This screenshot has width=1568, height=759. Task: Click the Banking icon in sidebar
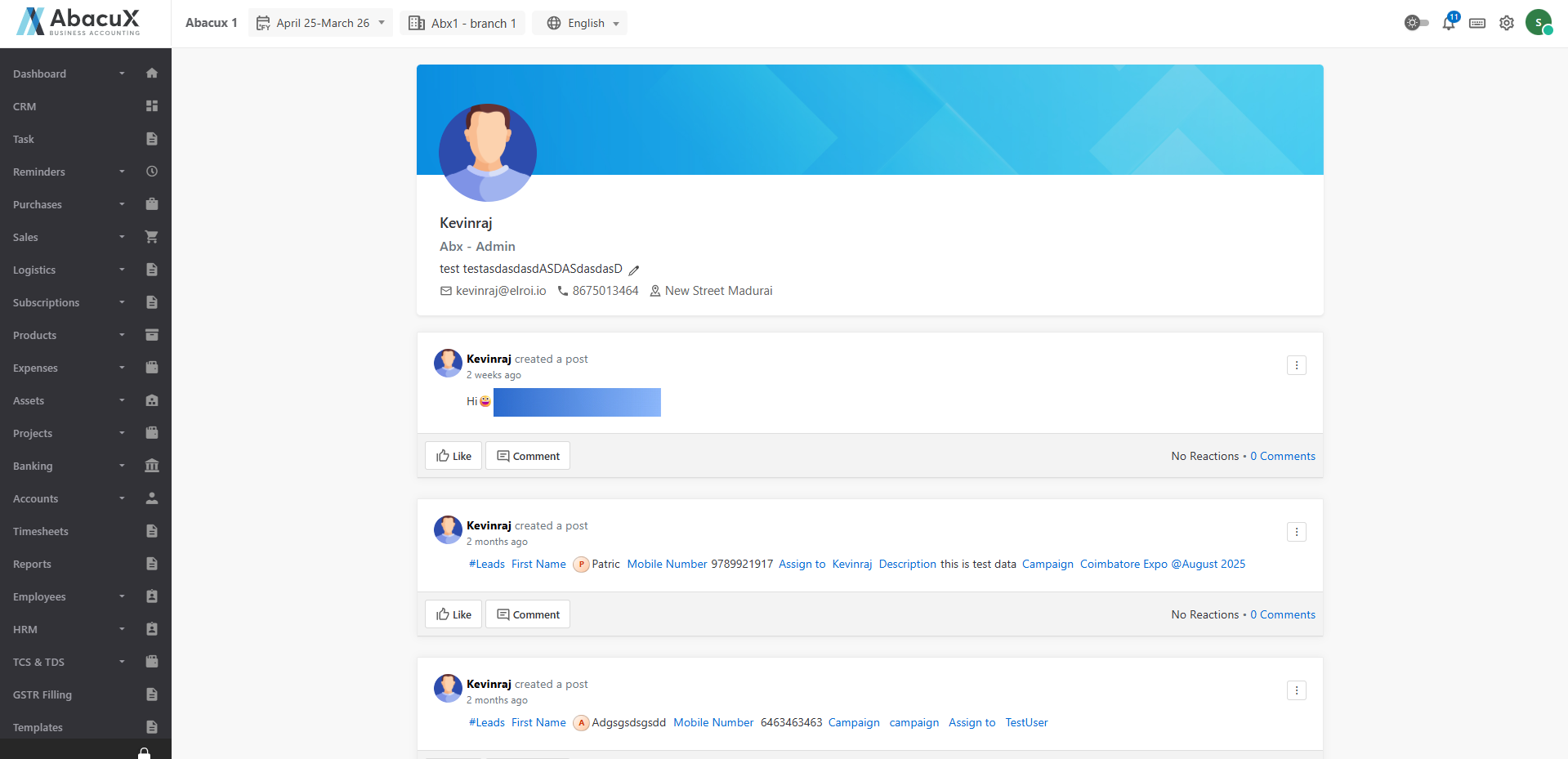click(152, 466)
